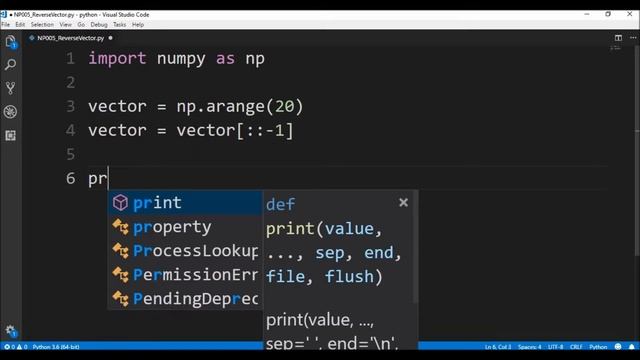
Task: Open the Manage gear icon
Action: [11, 331]
